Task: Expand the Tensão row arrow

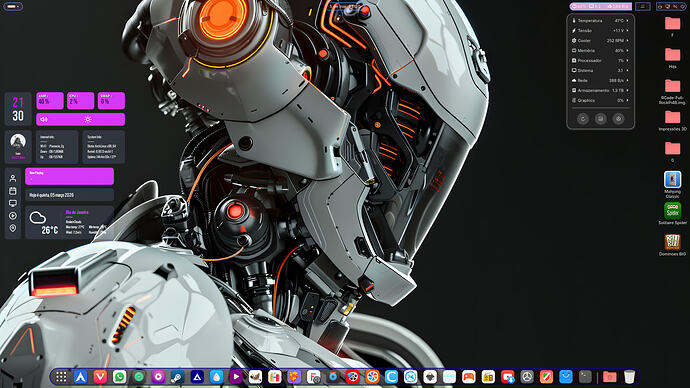Action: (628, 31)
